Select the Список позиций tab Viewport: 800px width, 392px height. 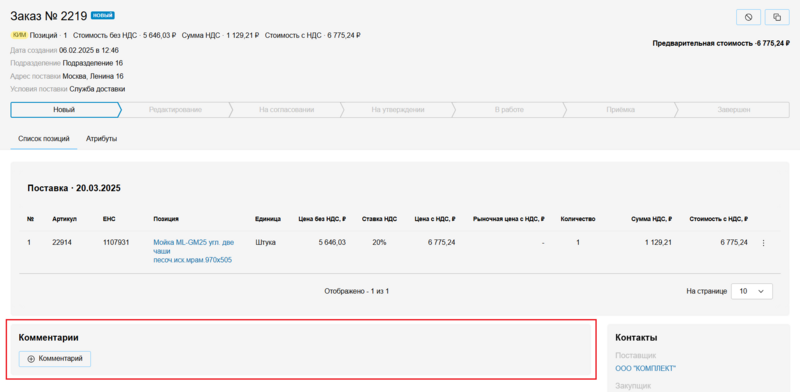(44, 138)
